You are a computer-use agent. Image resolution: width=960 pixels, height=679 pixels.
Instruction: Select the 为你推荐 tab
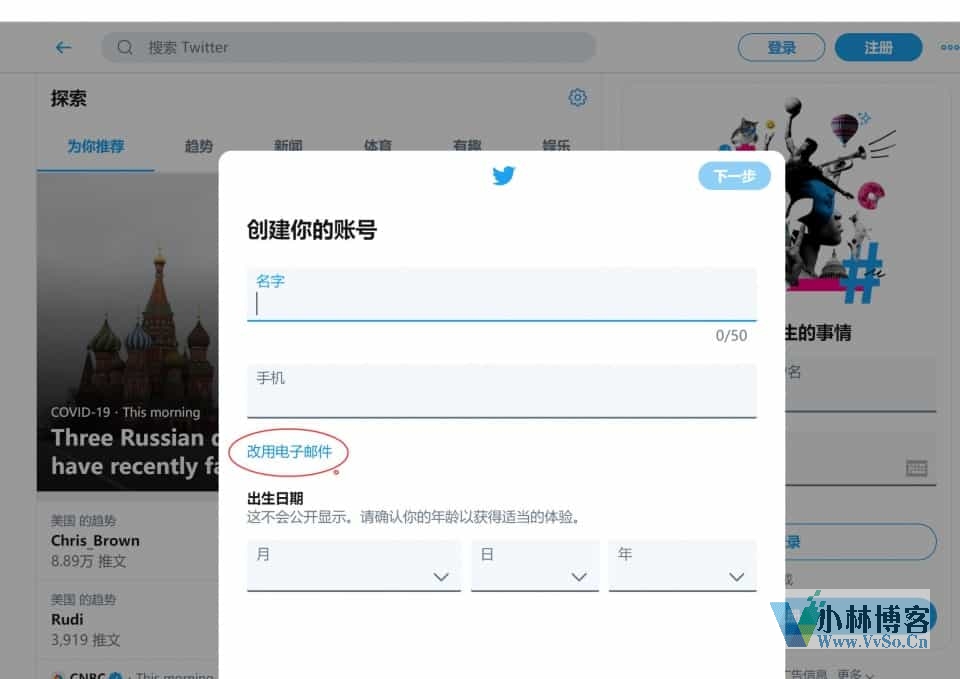(x=96, y=146)
